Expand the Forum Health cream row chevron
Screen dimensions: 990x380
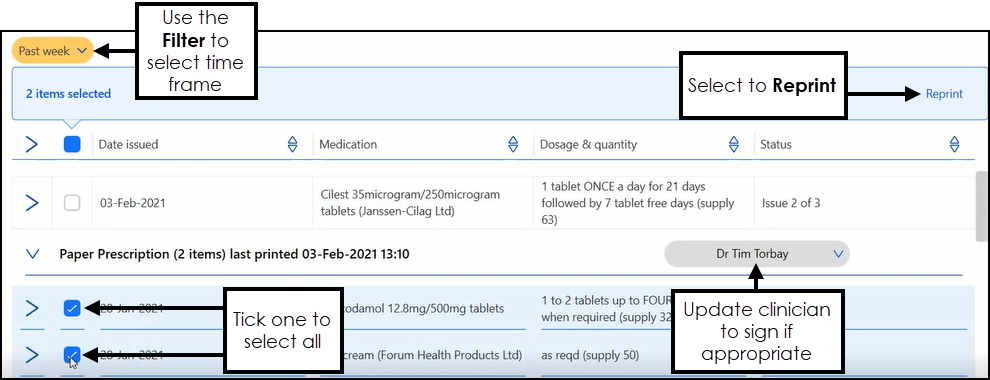point(32,355)
